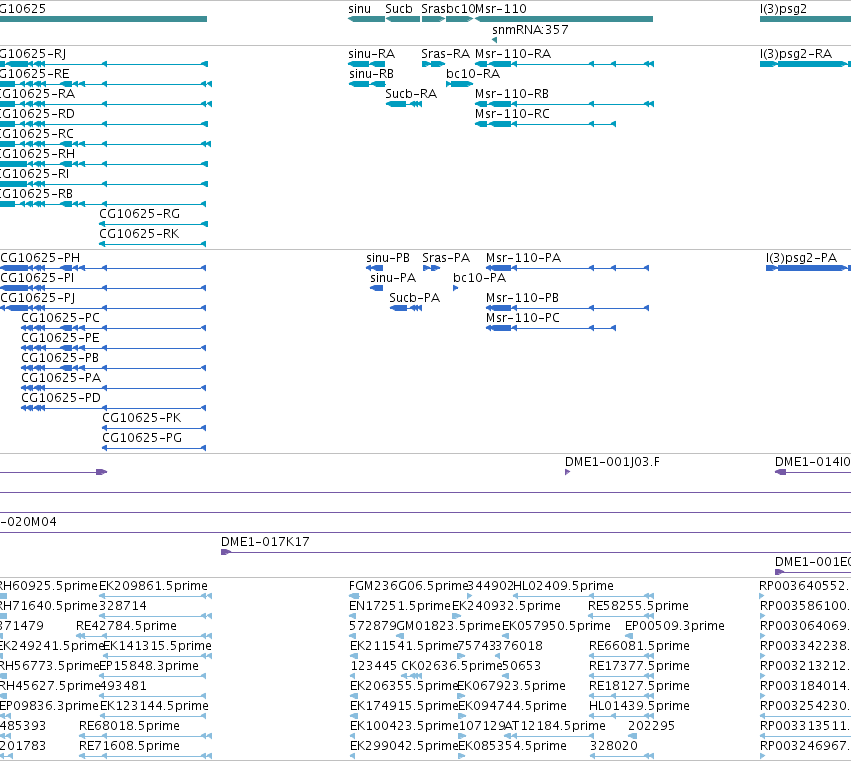This screenshot has width=851, height=761.
Task: Click the bc10-RA transcript label
Action: point(473,74)
